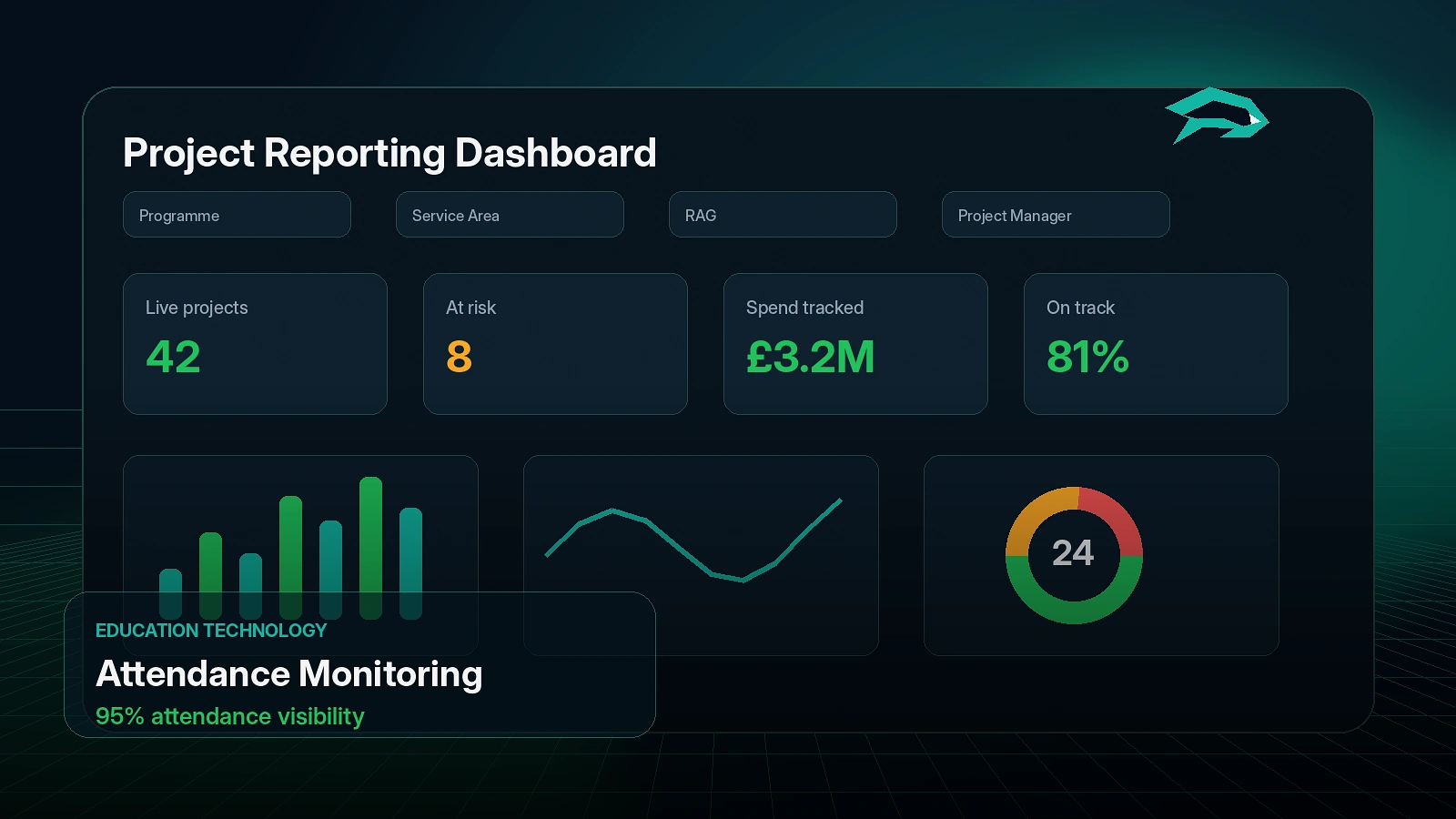This screenshot has width=1456, height=819.
Task: Click the 81% on-track value
Action: [x=1087, y=357]
